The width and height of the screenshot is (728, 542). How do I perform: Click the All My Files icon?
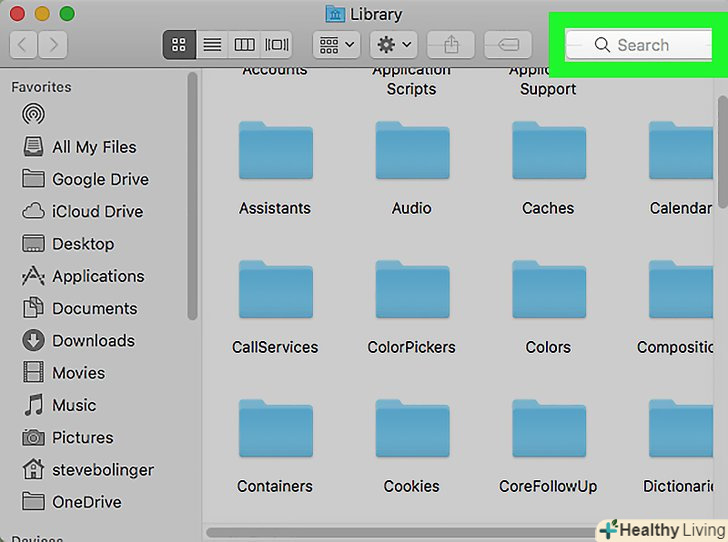coord(33,147)
